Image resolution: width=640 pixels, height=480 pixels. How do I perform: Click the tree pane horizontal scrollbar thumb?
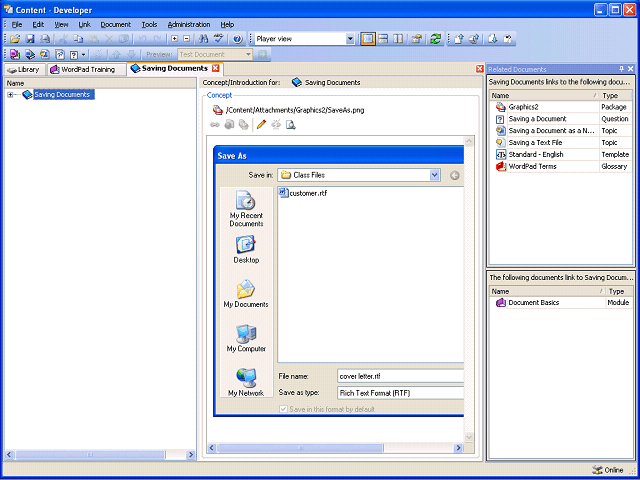91,455
